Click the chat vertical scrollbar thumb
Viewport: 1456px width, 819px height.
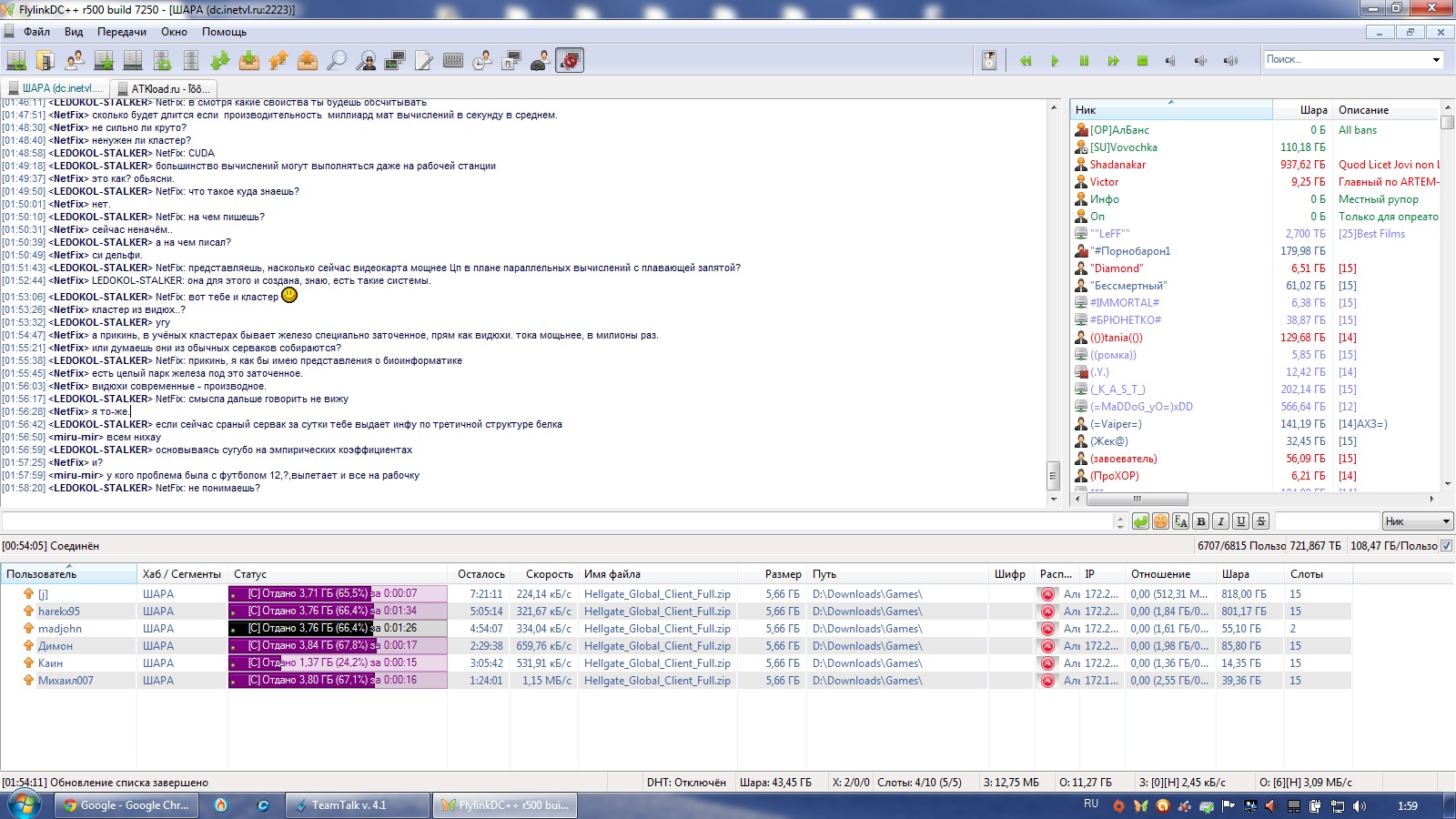tap(1054, 474)
